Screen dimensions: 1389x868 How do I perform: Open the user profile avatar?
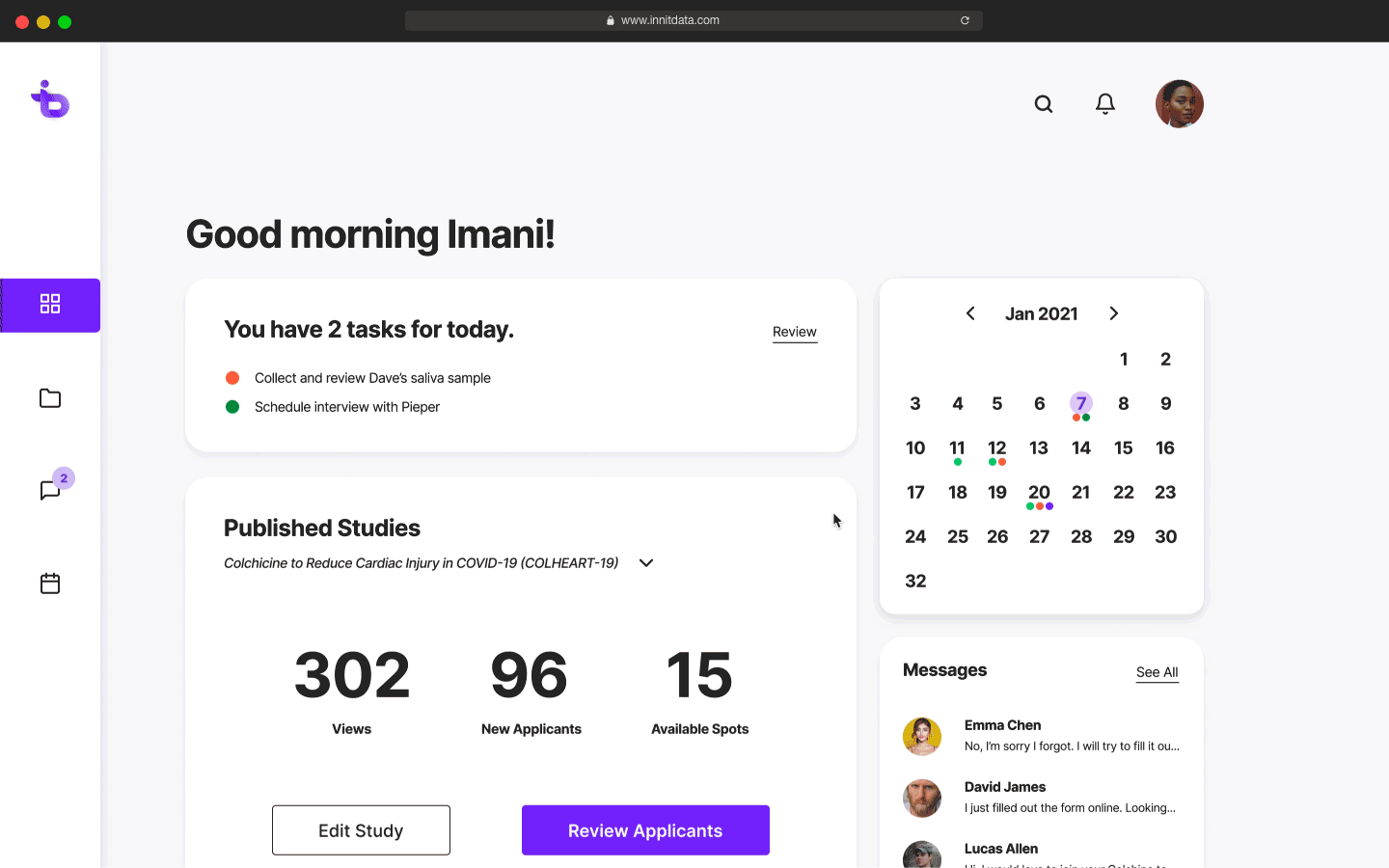point(1179,104)
